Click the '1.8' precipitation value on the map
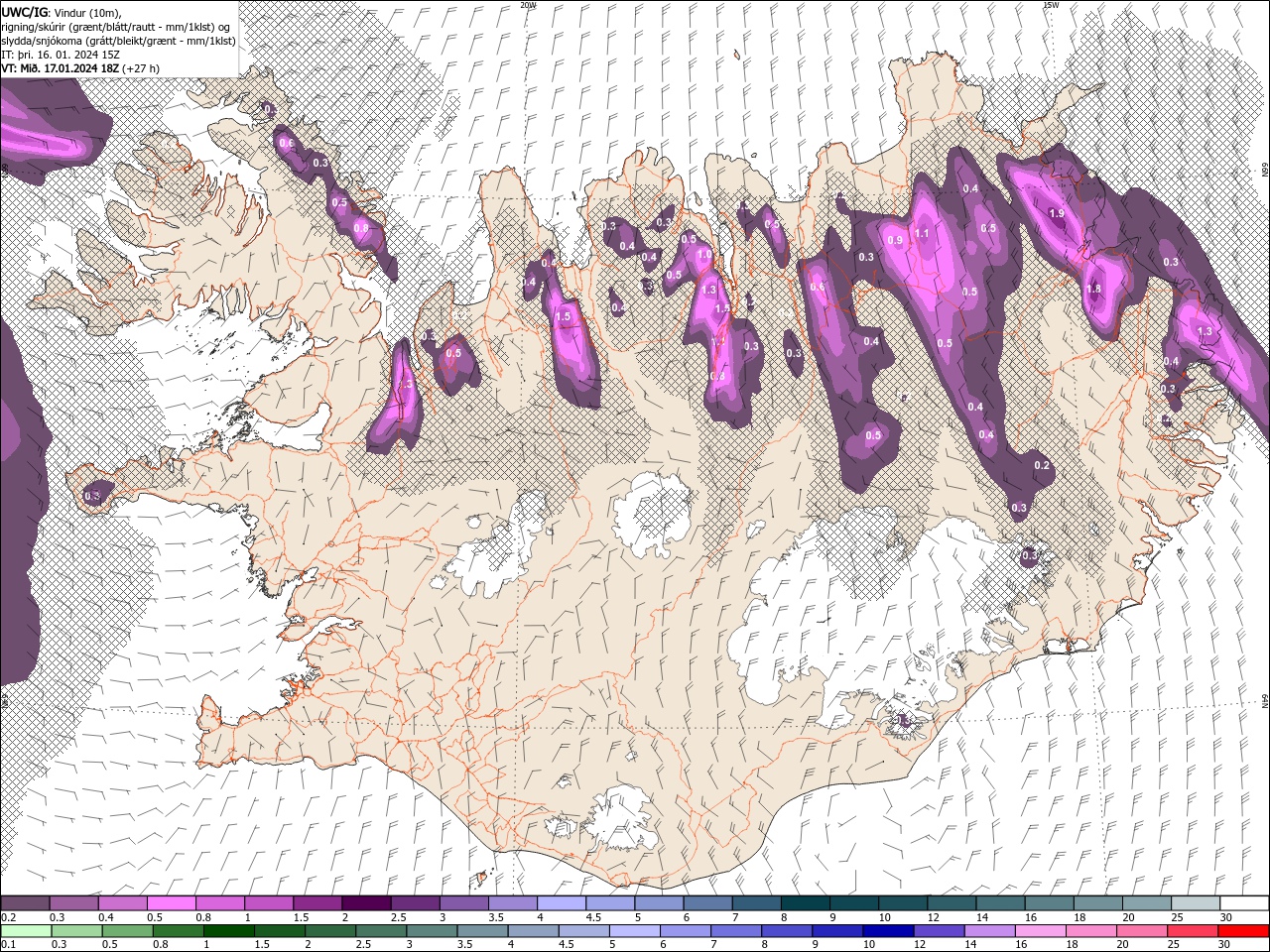Viewport: 1270px width, 952px height. [1093, 289]
